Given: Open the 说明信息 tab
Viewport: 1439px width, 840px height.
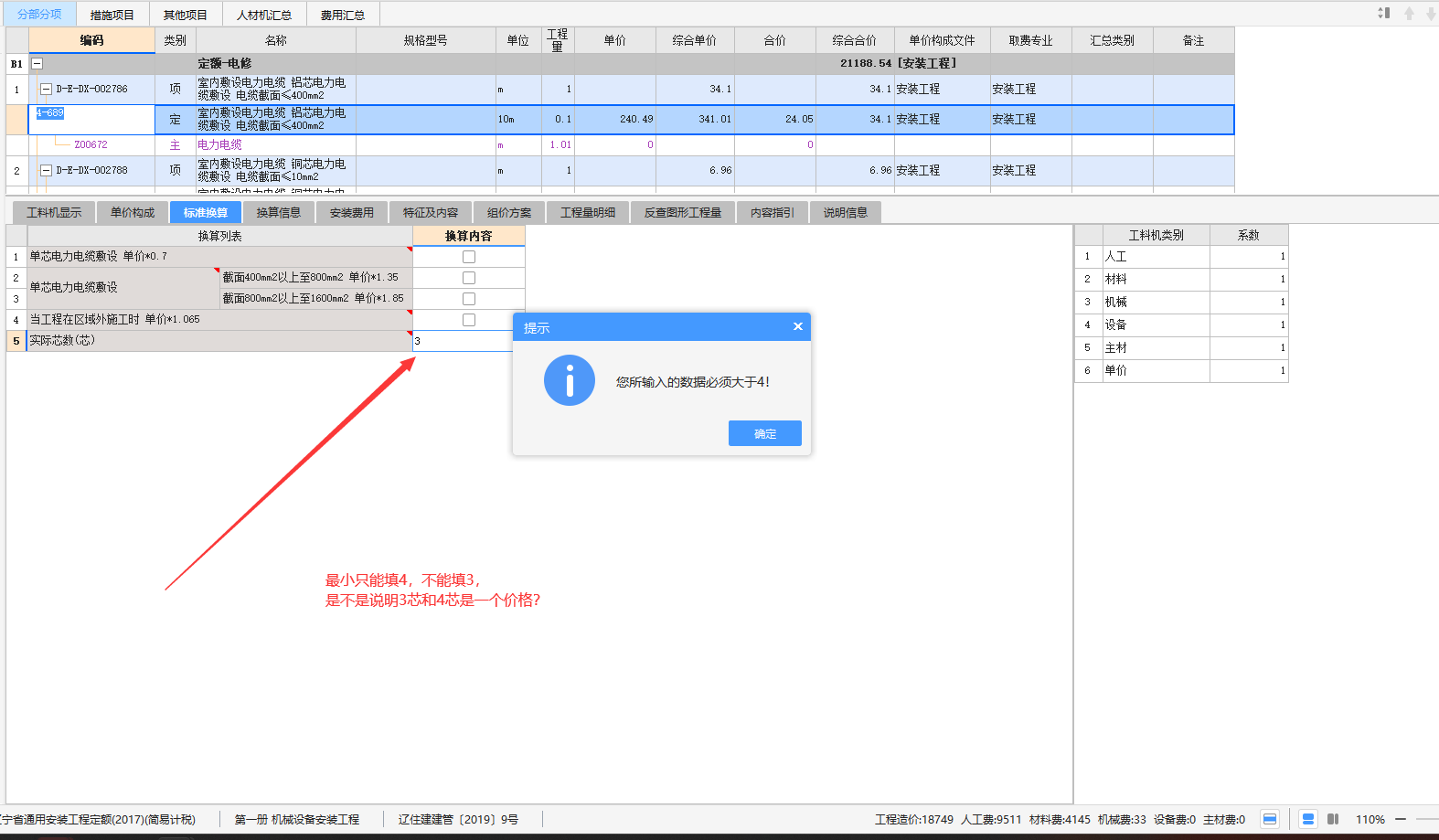Looking at the screenshot, I should pos(846,212).
